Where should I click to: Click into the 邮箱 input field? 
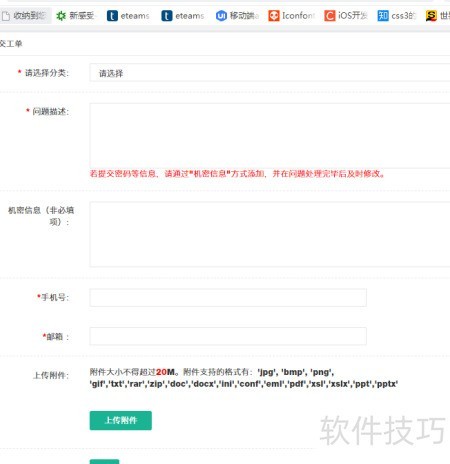point(228,336)
